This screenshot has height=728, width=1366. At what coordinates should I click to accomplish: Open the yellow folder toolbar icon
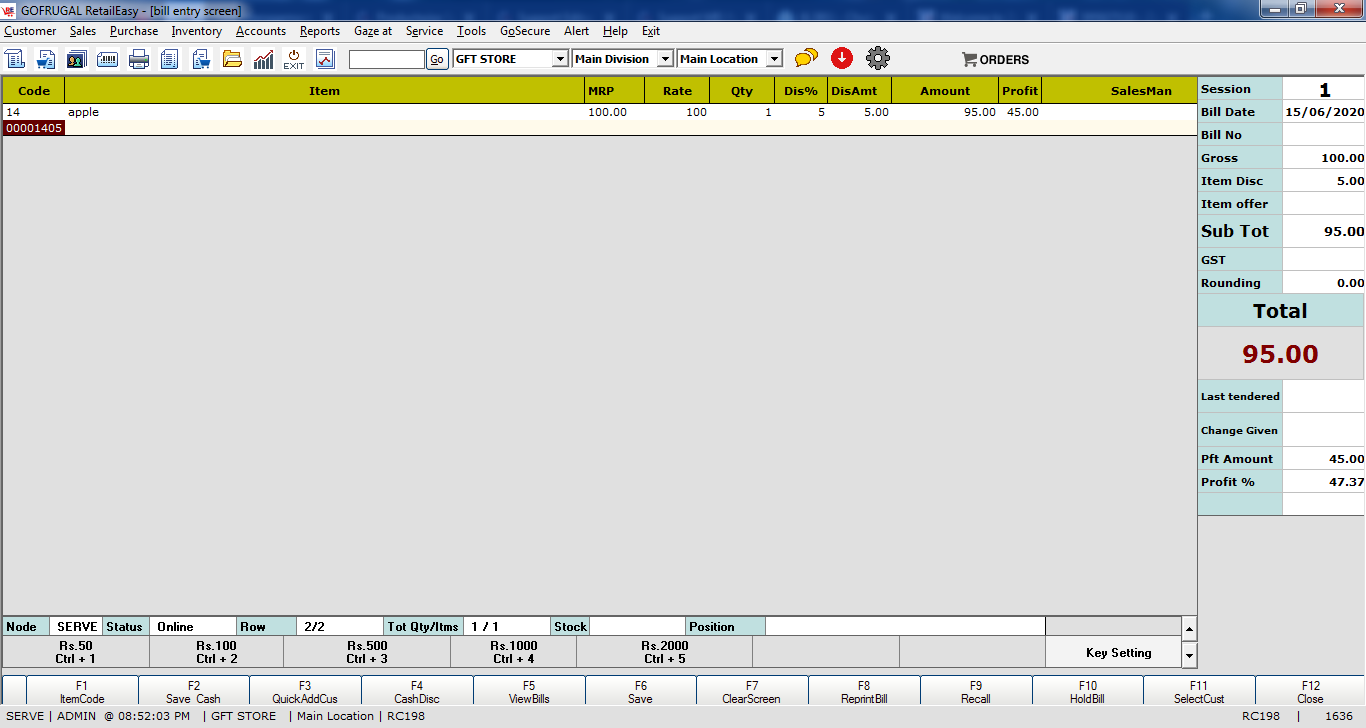(x=232, y=59)
